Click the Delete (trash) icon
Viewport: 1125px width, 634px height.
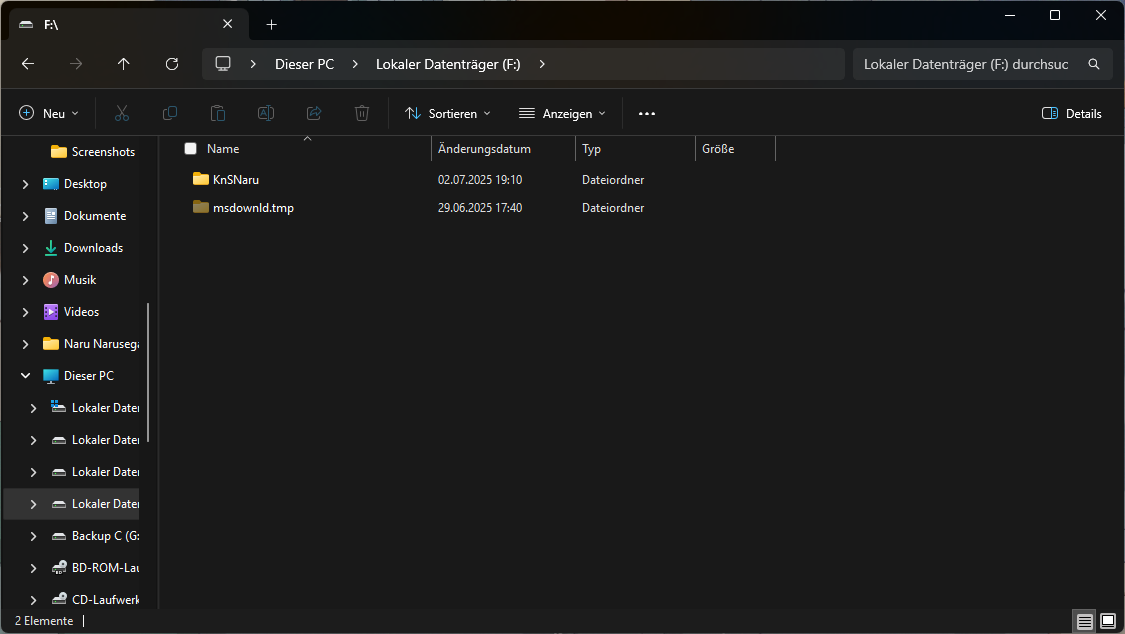pyautogui.click(x=361, y=113)
